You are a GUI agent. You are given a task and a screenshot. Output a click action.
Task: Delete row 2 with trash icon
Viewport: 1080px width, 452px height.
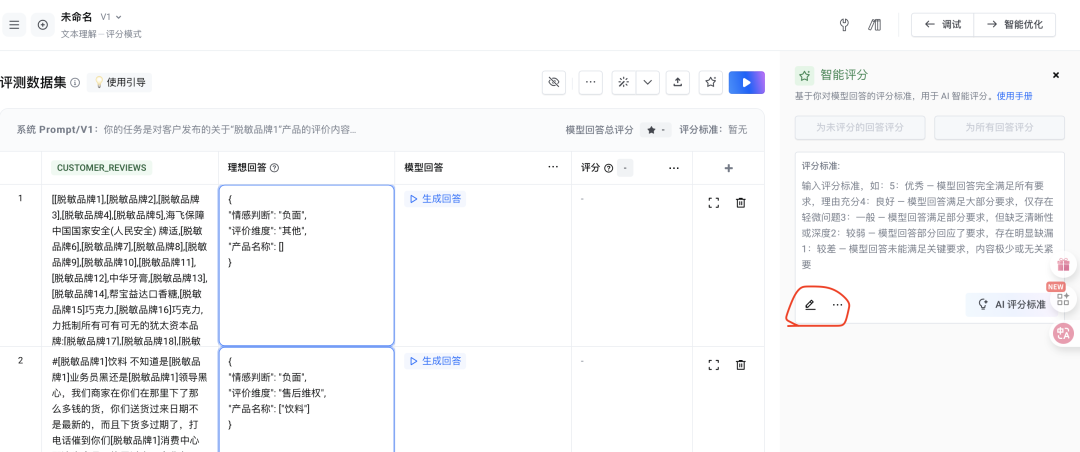[740, 364]
